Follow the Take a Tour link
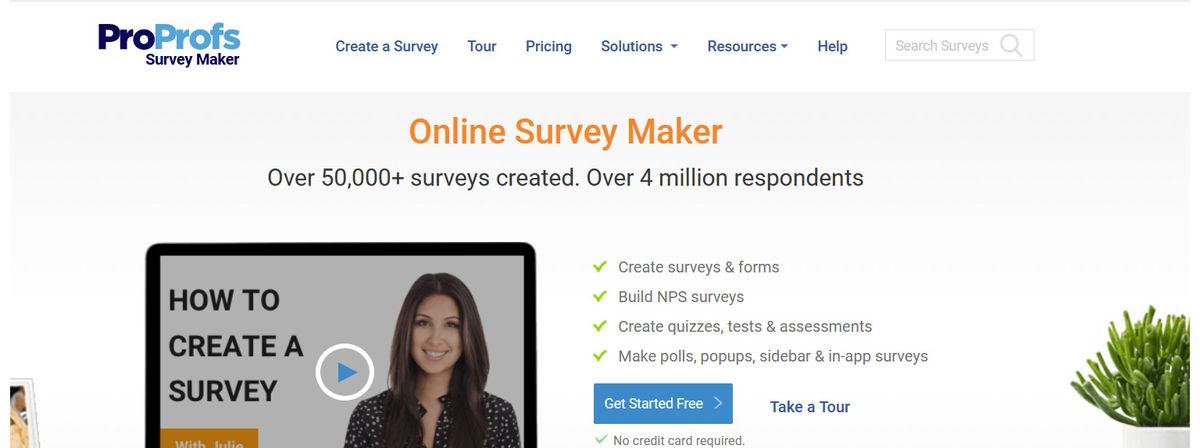The height and width of the screenshot is (448, 1200). coord(810,407)
